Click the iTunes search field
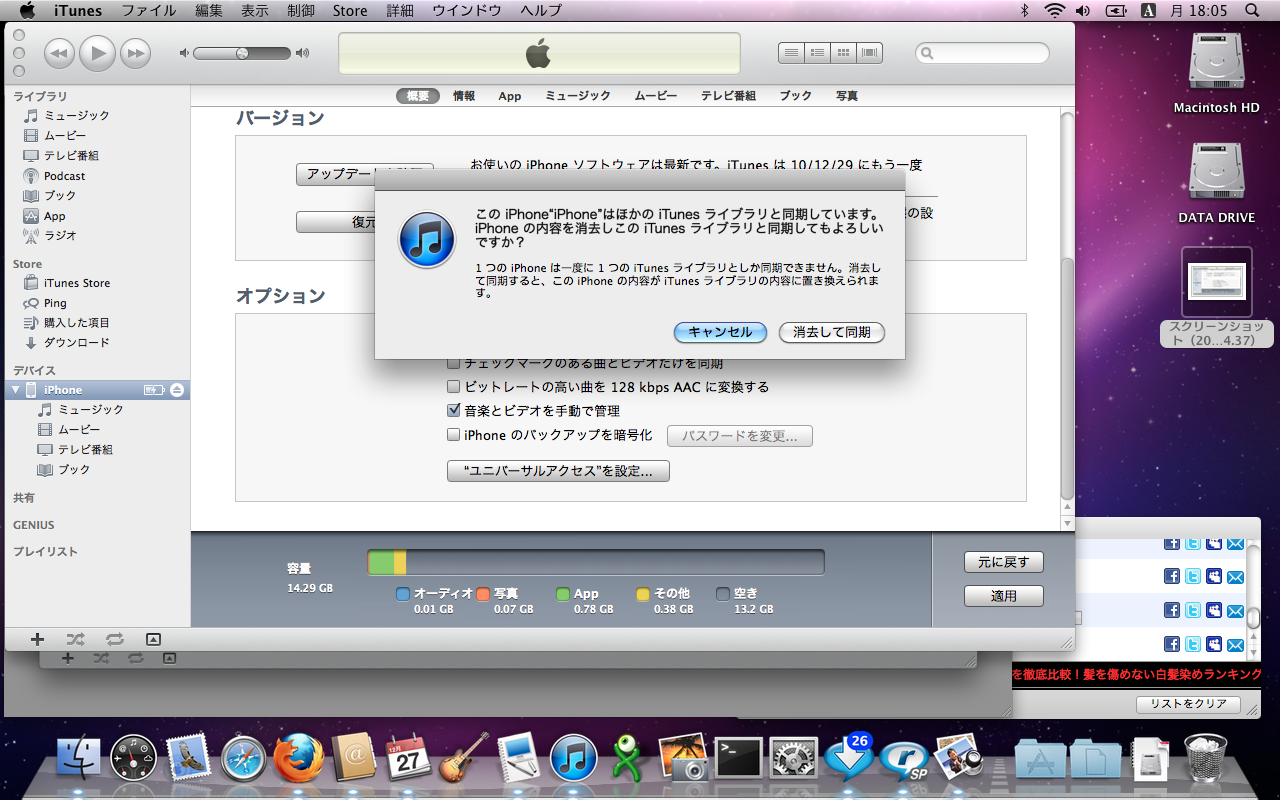Image resolution: width=1280 pixels, height=800 pixels. [x=982, y=53]
